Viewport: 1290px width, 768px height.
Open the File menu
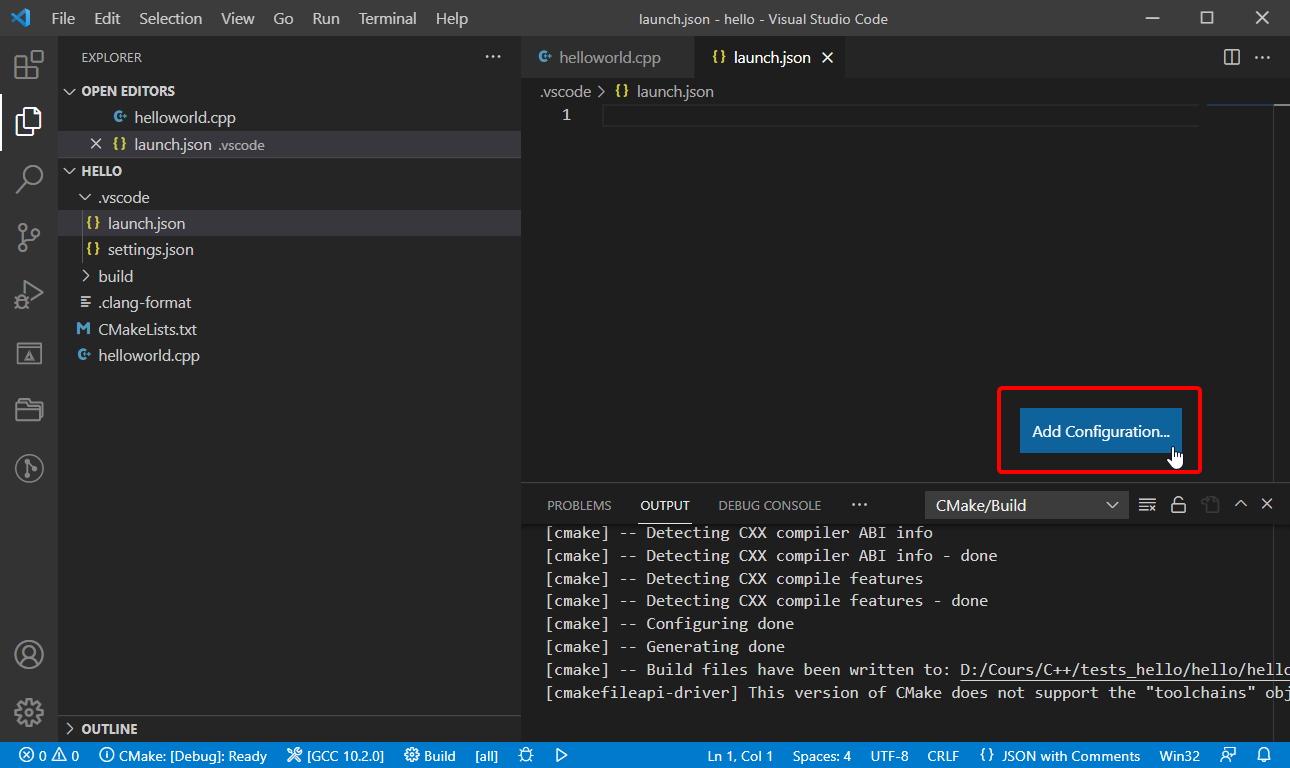(63, 18)
